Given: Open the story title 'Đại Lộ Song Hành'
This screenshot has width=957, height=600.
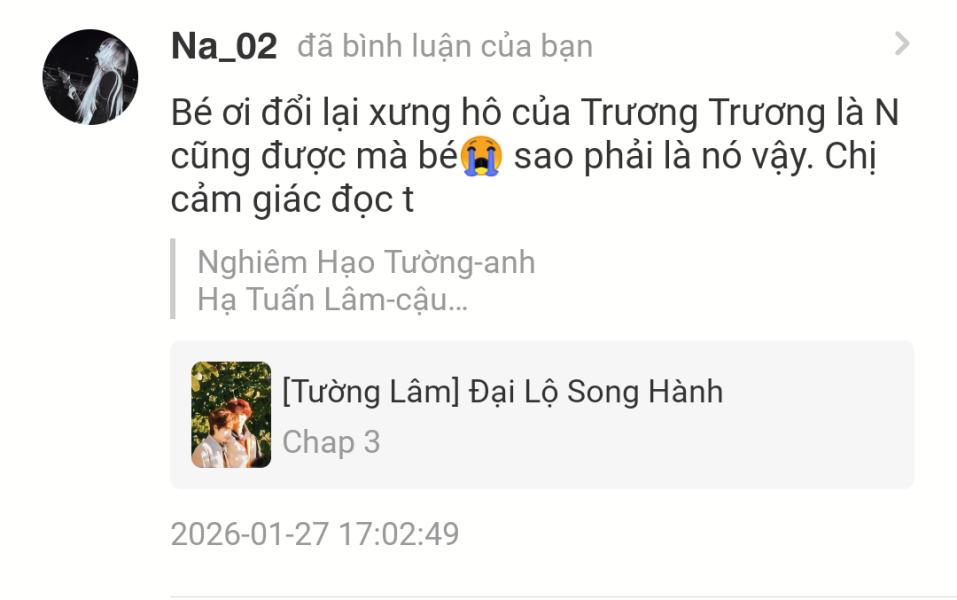Looking at the screenshot, I should pos(596,392).
